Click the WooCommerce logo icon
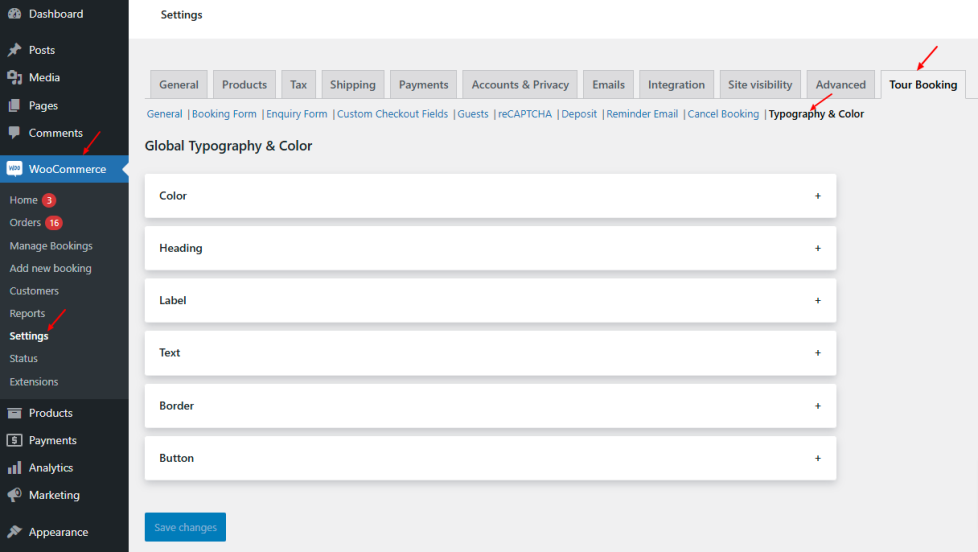 click(14, 169)
